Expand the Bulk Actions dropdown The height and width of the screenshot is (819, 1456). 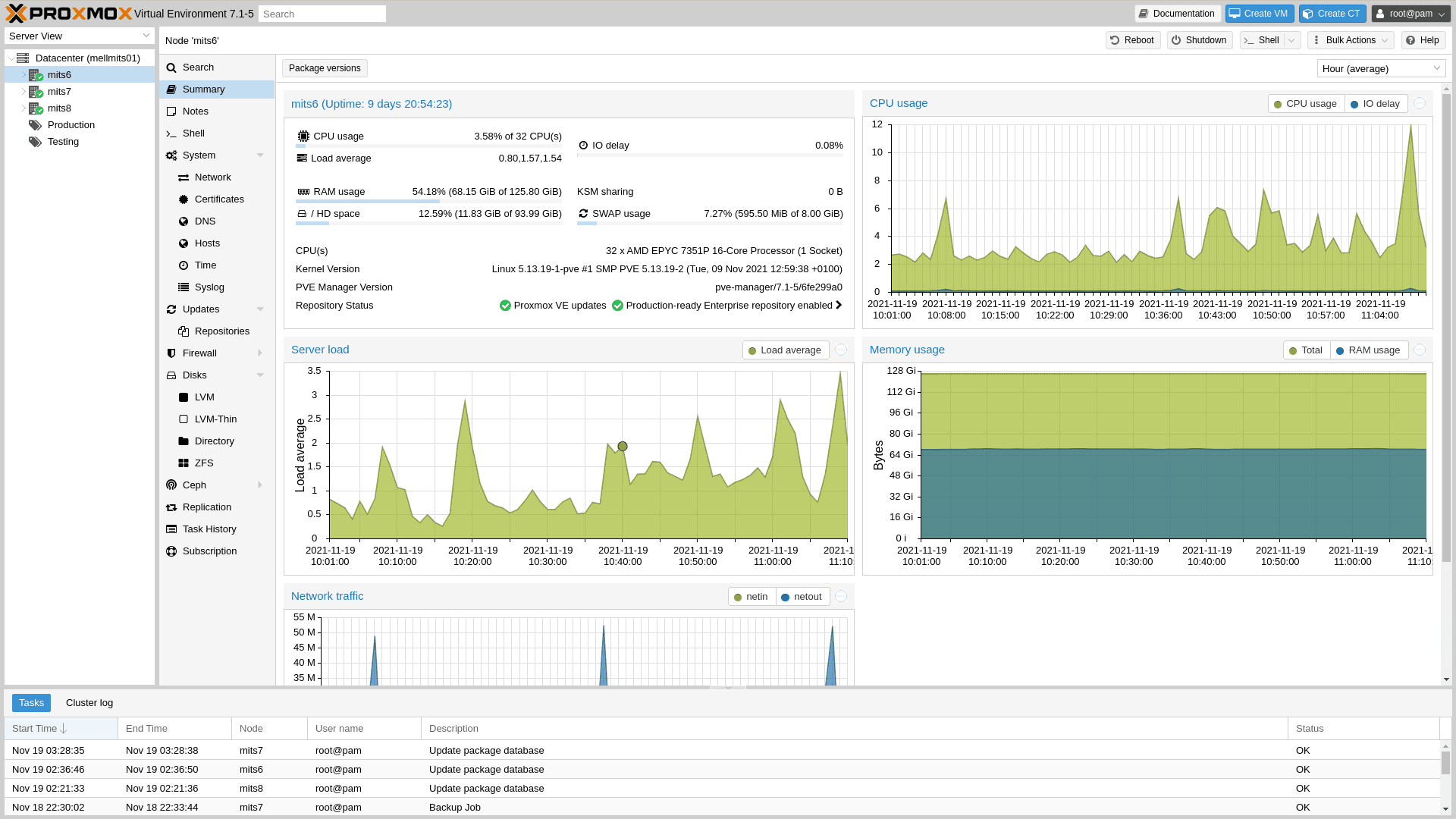1351,40
